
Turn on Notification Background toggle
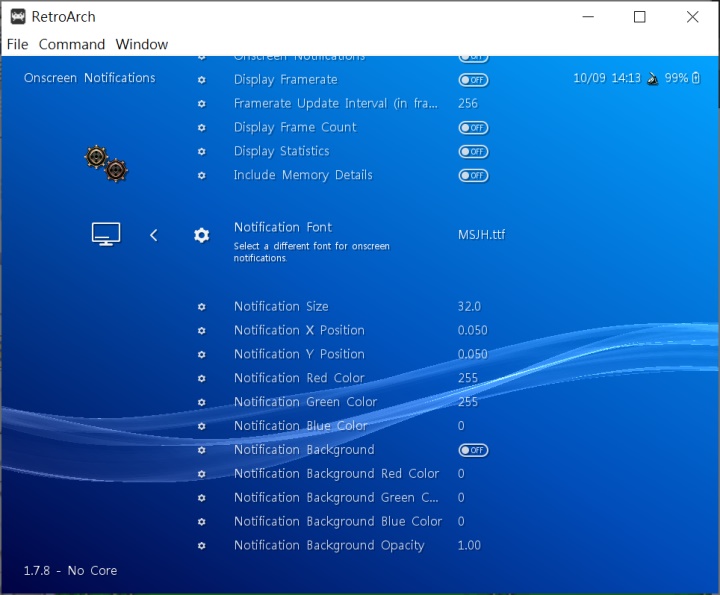click(x=473, y=450)
